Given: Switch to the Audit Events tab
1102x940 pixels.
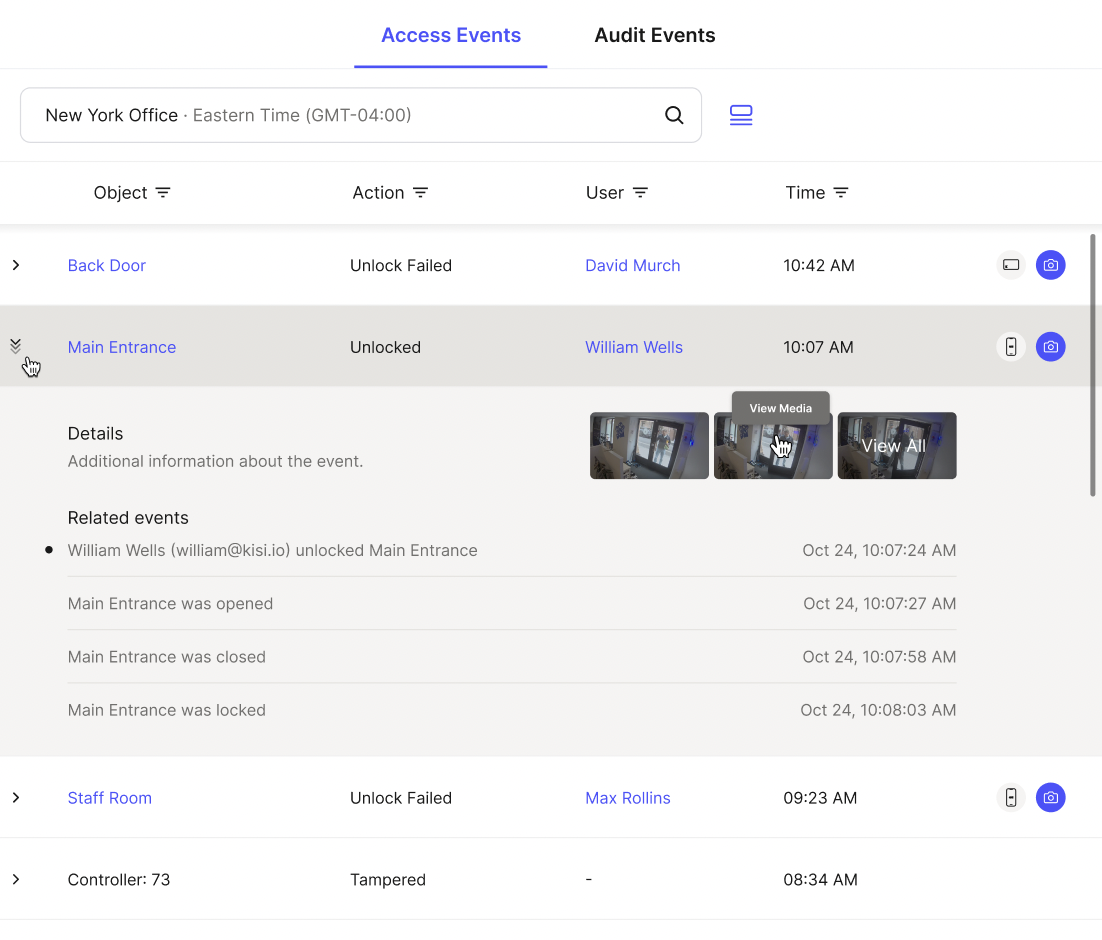Looking at the screenshot, I should point(655,35).
